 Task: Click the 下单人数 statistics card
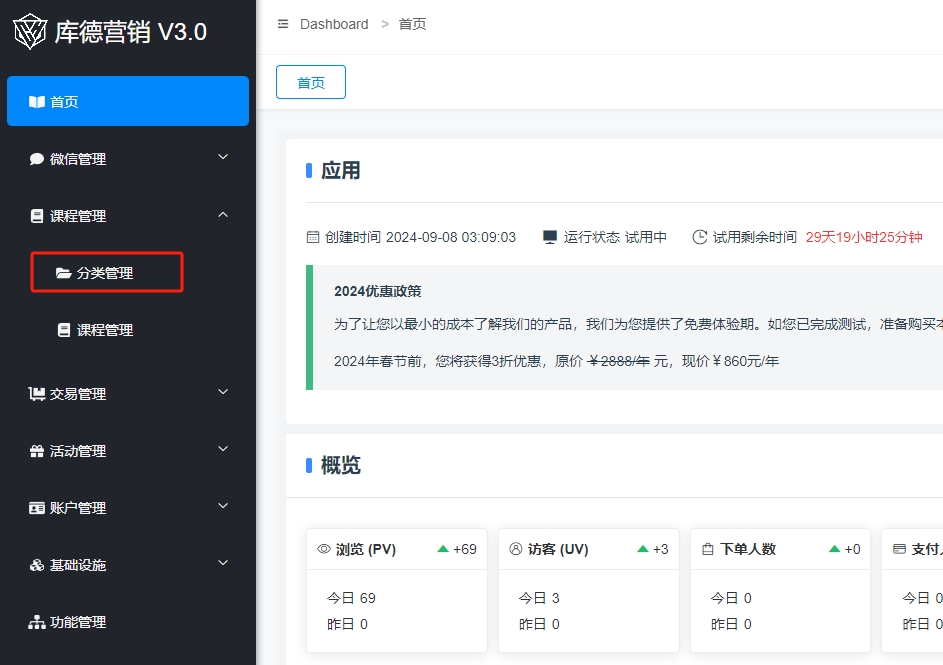click(779, 590)
